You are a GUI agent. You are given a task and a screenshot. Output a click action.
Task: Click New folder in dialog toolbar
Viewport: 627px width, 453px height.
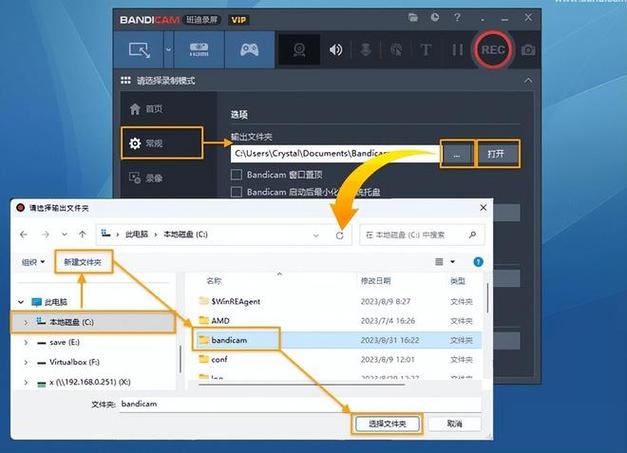pyautogui.click(x=83, y=262)
